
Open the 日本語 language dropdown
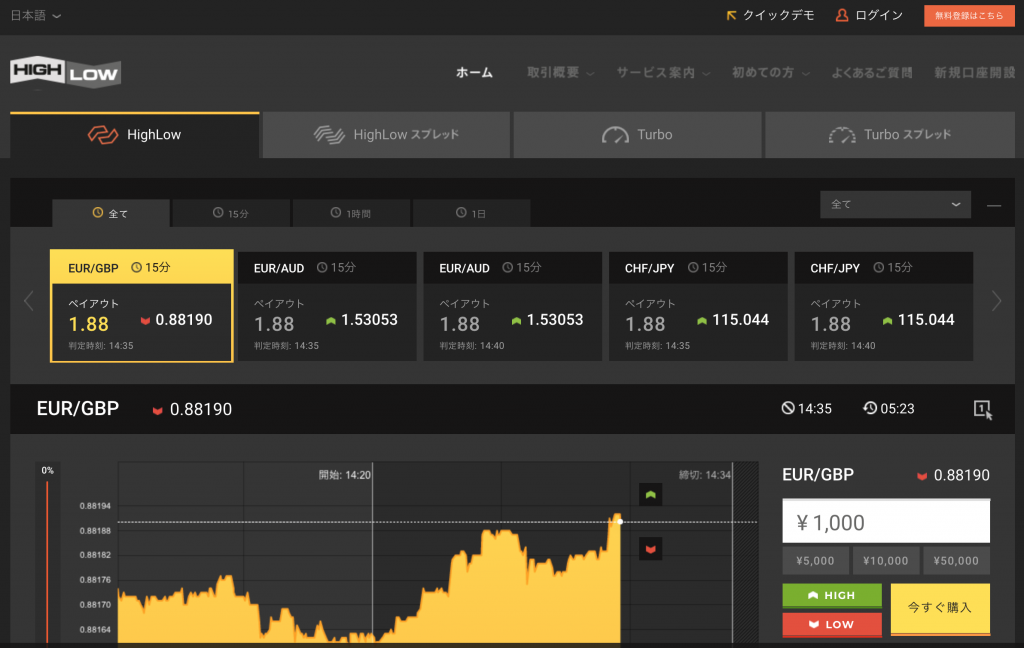click(x=35, y=15)
